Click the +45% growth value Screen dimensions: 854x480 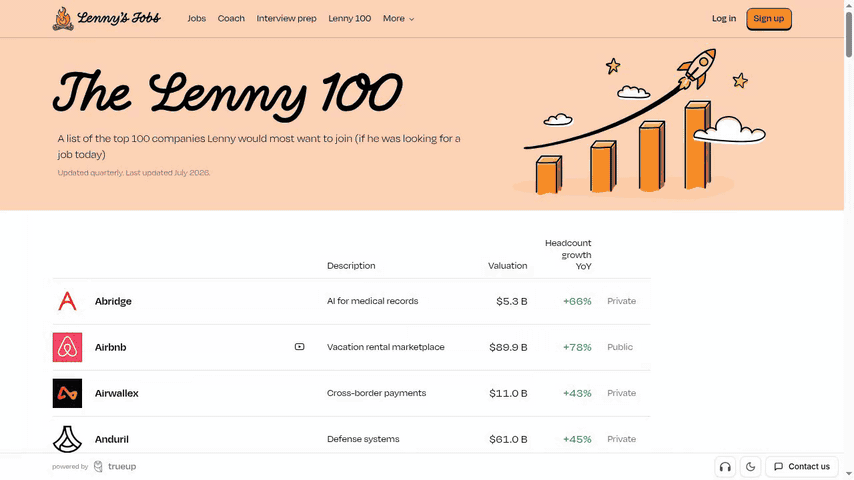pyautogui.click(x=577, y=439)
